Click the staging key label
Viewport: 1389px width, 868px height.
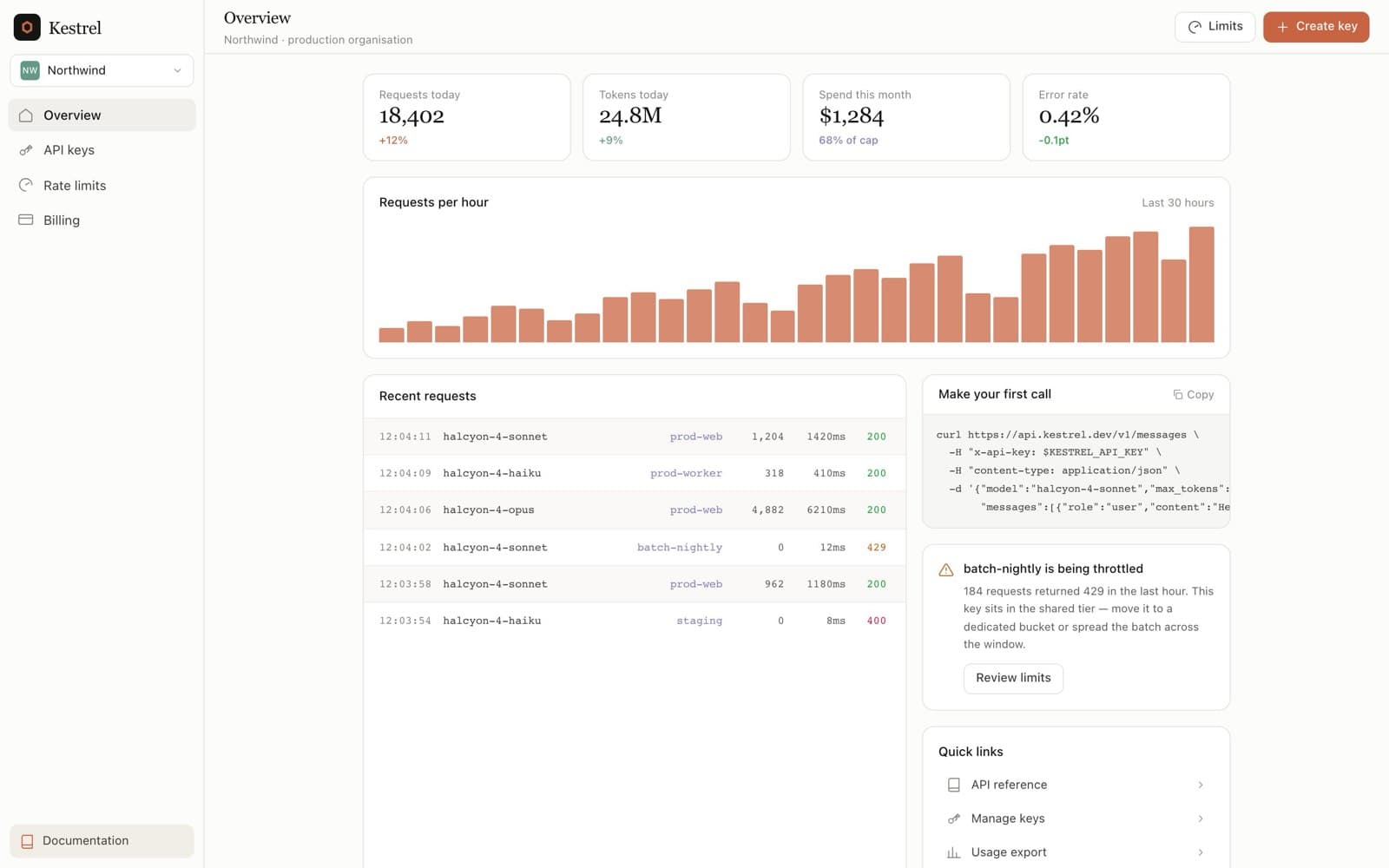point(699,621)
